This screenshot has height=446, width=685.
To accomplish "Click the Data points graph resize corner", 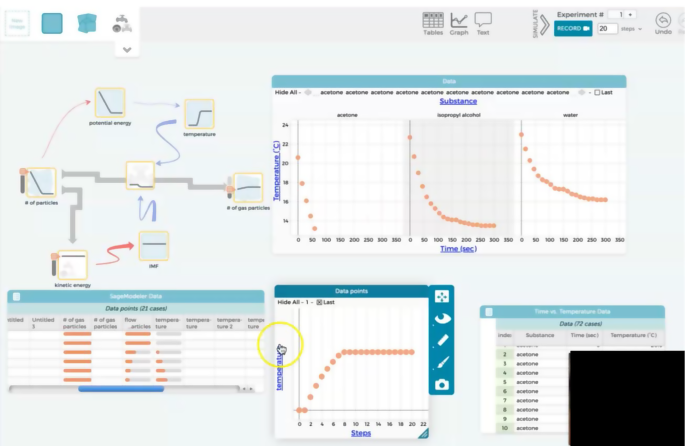I will [423, 433].
